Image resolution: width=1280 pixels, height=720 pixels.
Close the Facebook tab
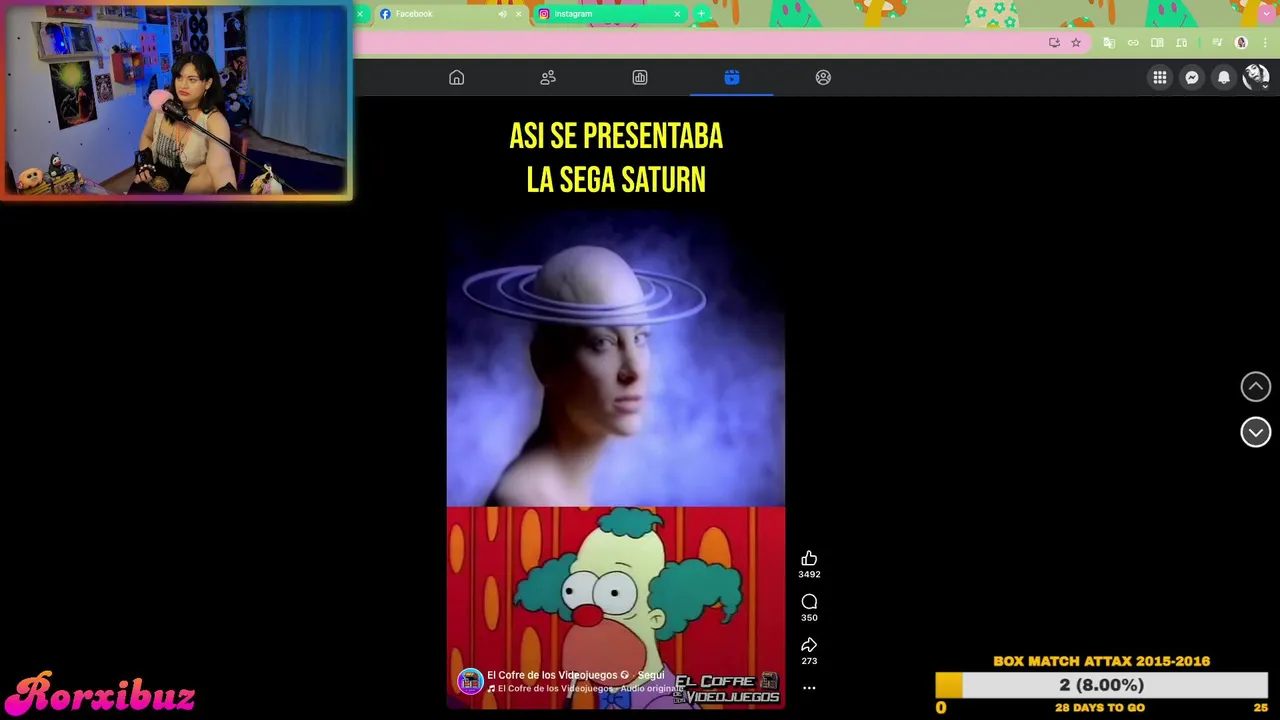(x=518, y=14)
